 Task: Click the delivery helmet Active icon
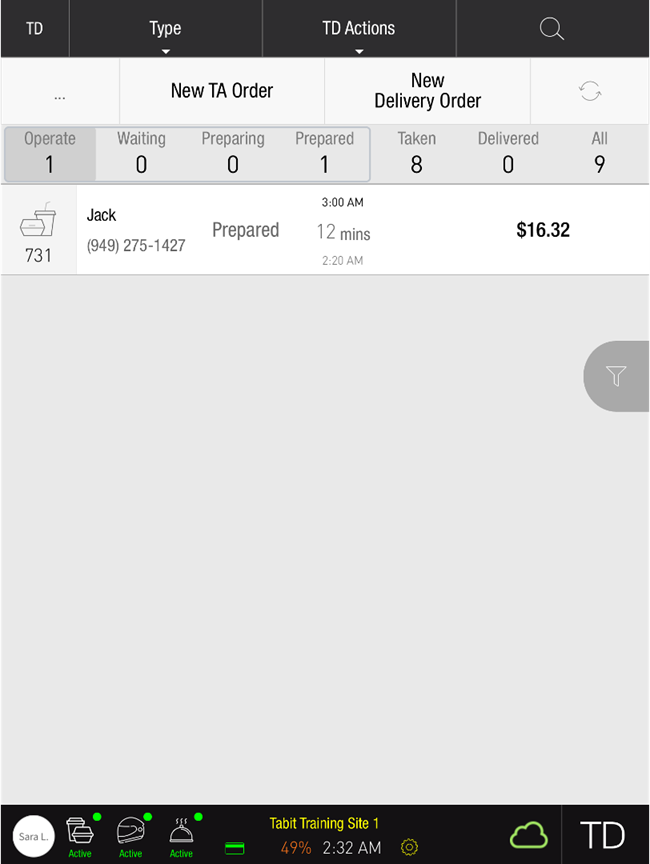pos(131,834)
